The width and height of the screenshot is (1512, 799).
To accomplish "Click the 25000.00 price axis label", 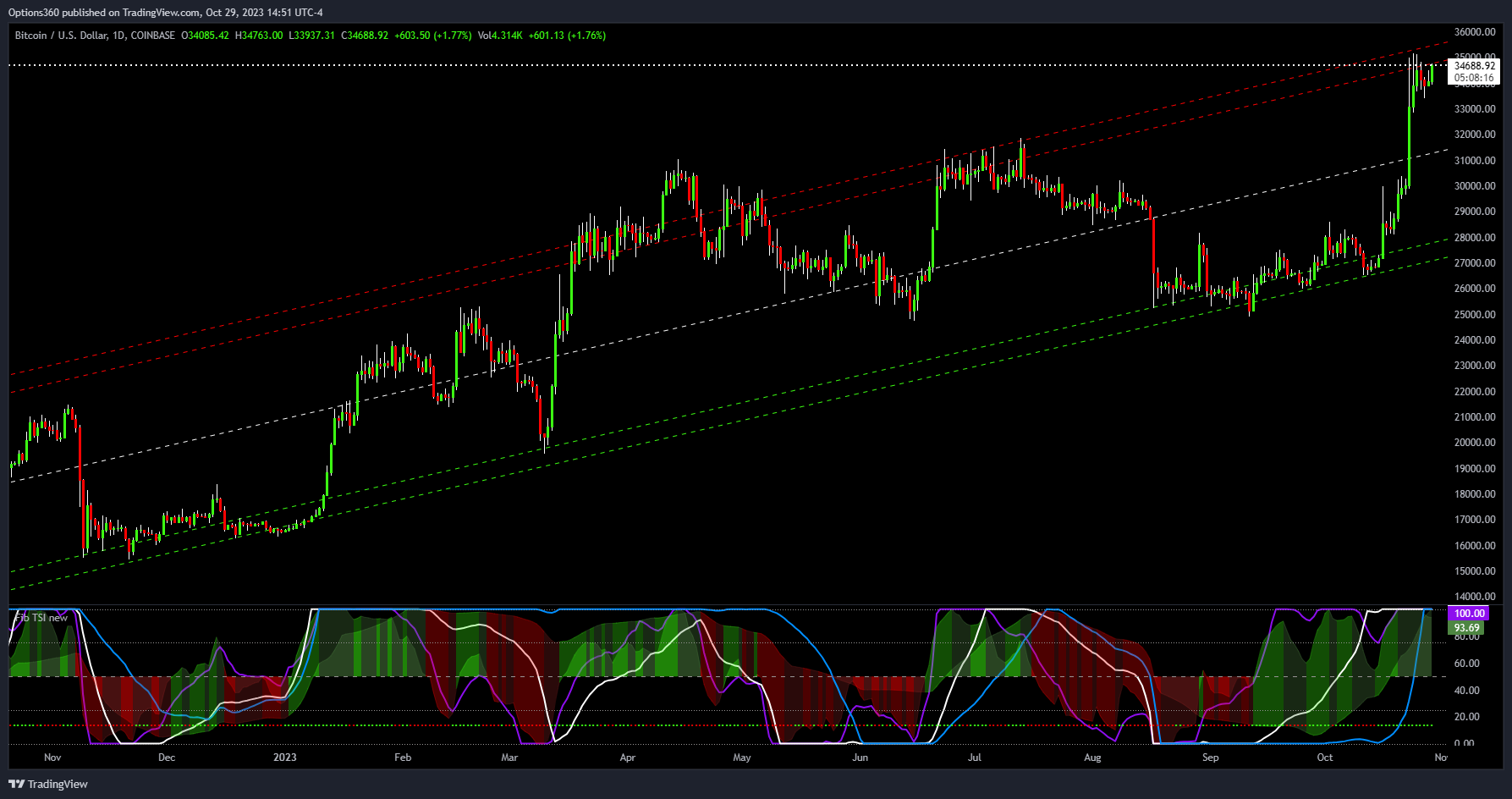I will 1475,315.
